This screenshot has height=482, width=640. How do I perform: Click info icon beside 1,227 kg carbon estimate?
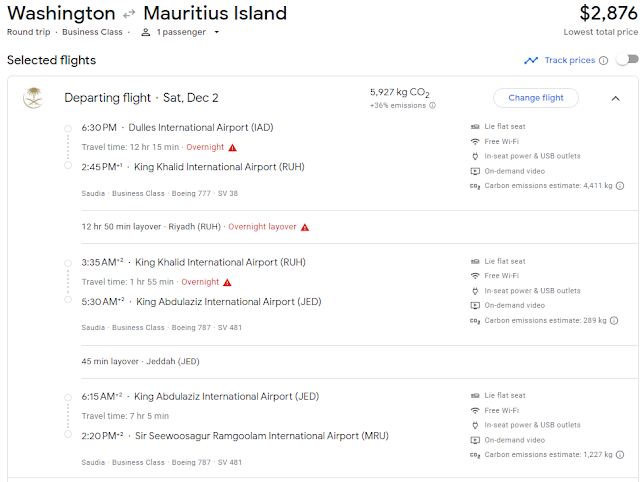[x=620, y=455]
